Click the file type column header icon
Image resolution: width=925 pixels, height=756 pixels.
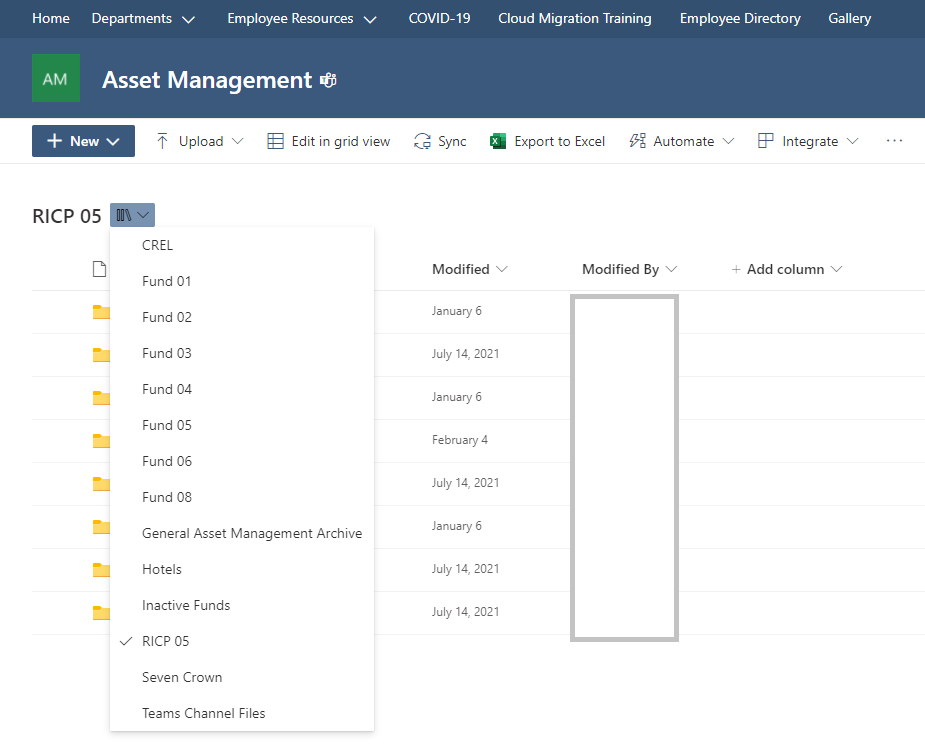tap(100, 269)
